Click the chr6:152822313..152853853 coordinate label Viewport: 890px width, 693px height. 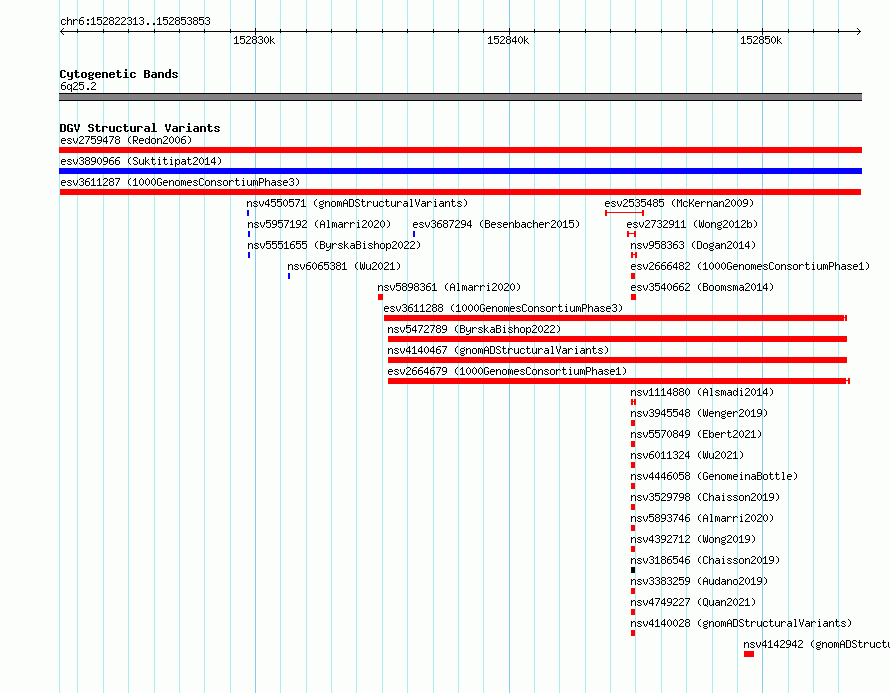click(135, 21)
